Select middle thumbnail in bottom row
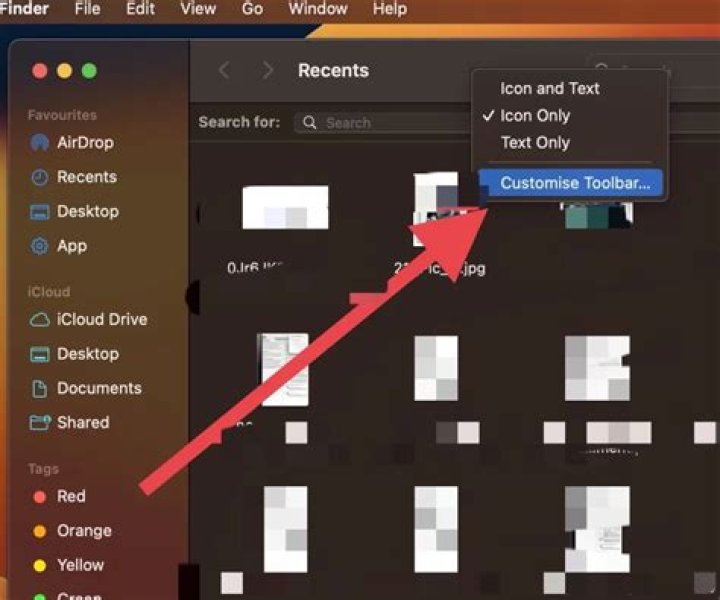The width and height of the screenshot is (720, 600). (x=436, y=529)
